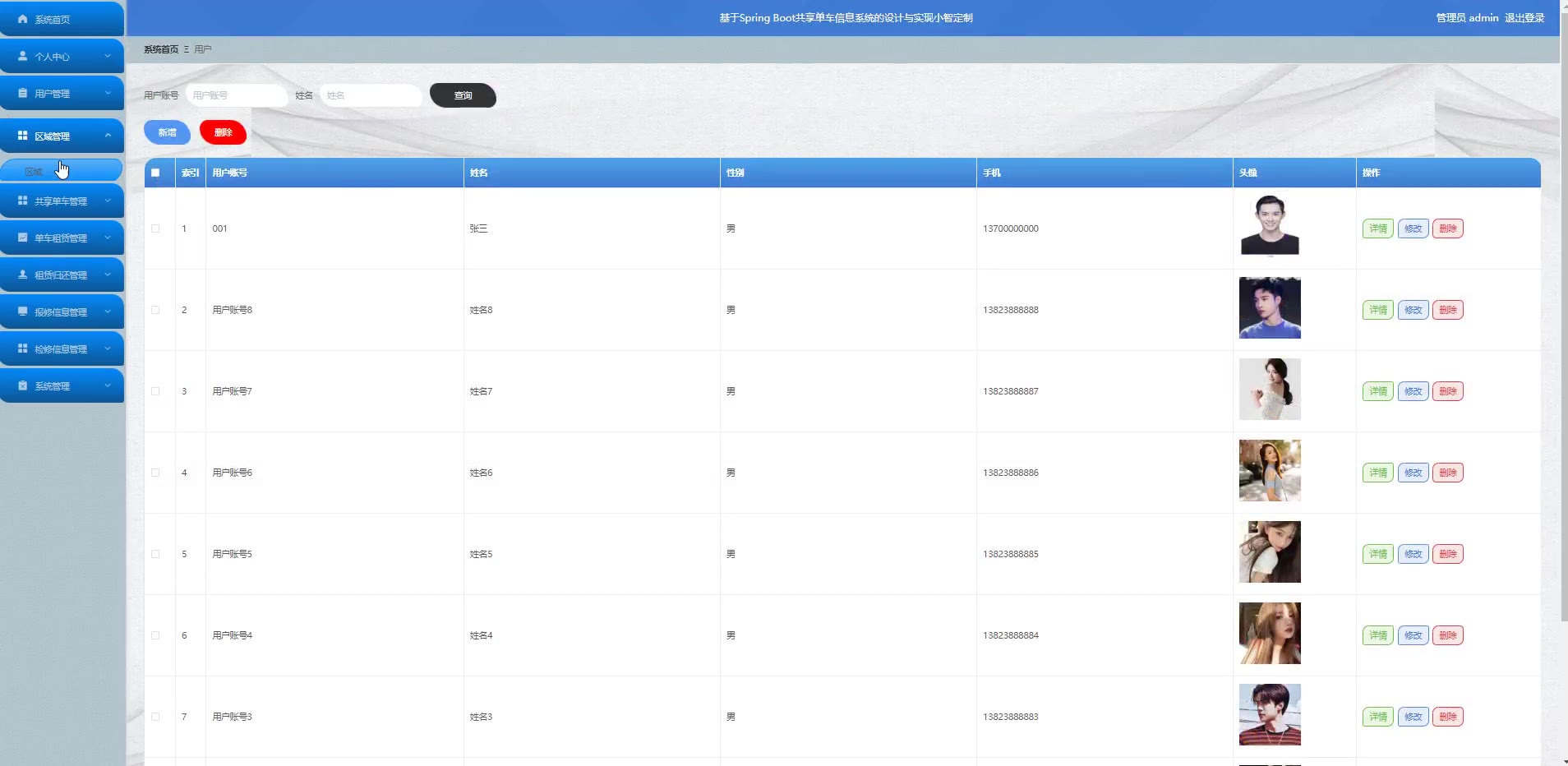Click 详情 button for user 张三
The width and height of the screenshot is (1568, 766).
[1378, 228]
